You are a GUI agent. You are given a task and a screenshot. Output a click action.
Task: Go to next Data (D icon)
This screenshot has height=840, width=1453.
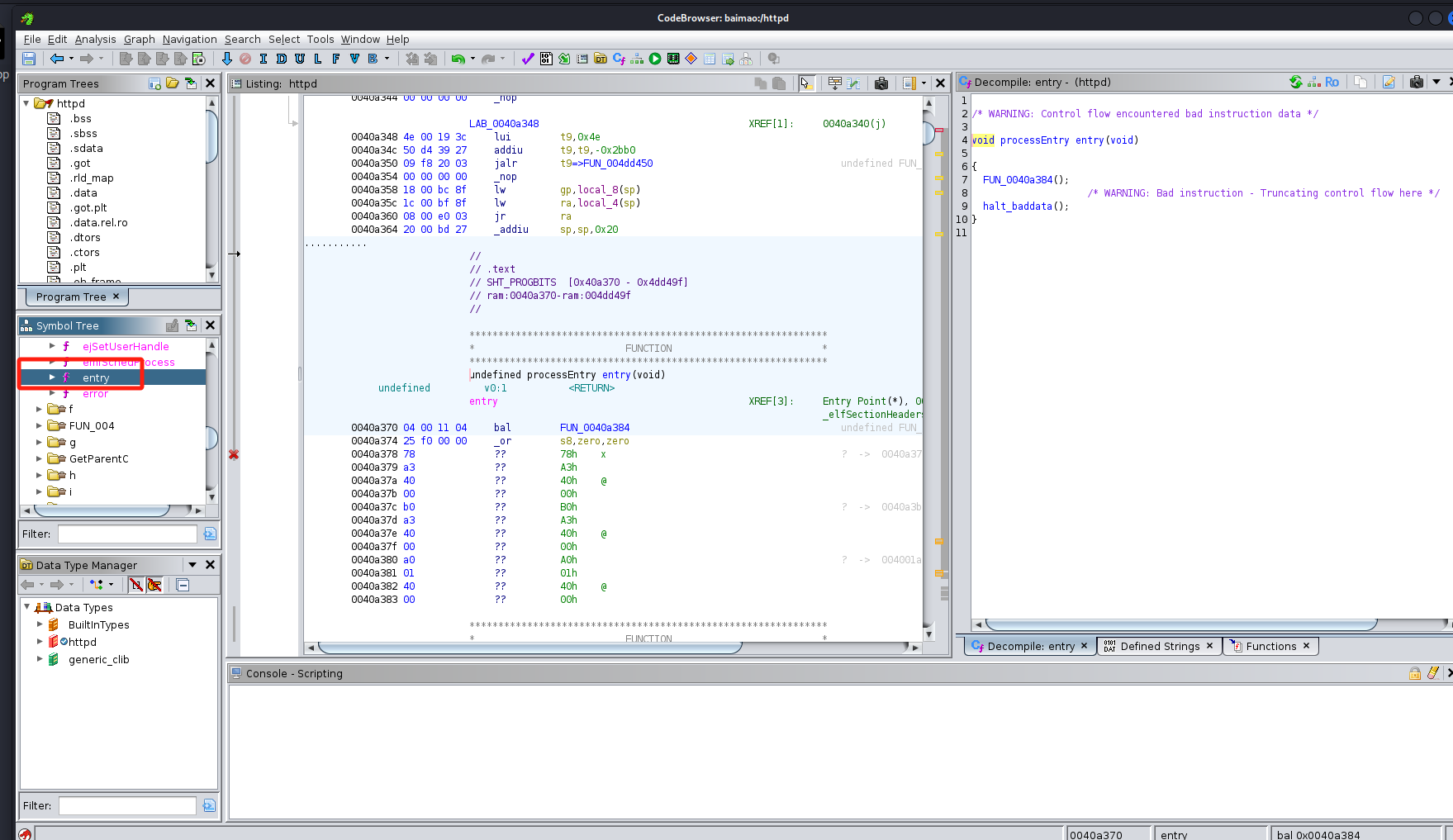tap(282, 59)
